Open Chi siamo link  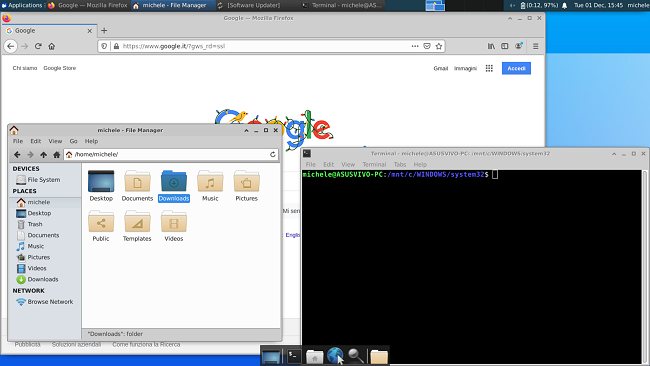(x=25, y=68)
